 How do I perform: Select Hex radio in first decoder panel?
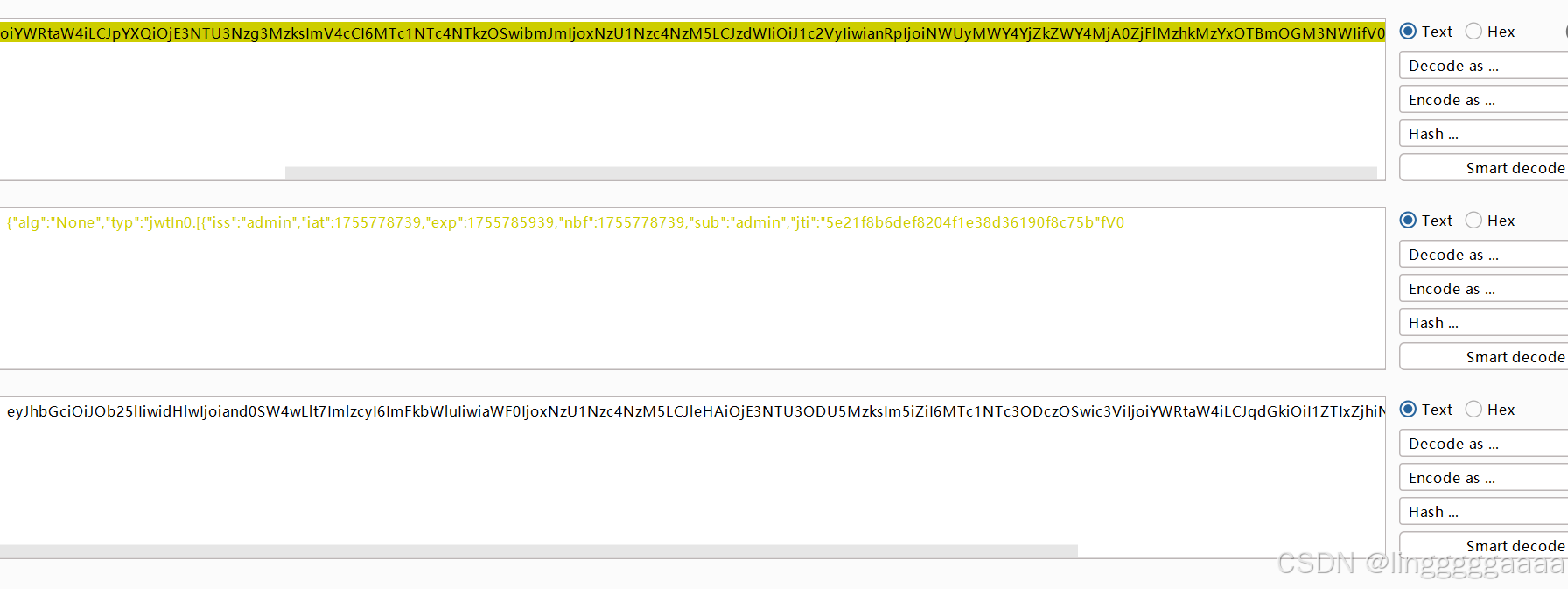pyautogui.click(x=1473, y=32)
